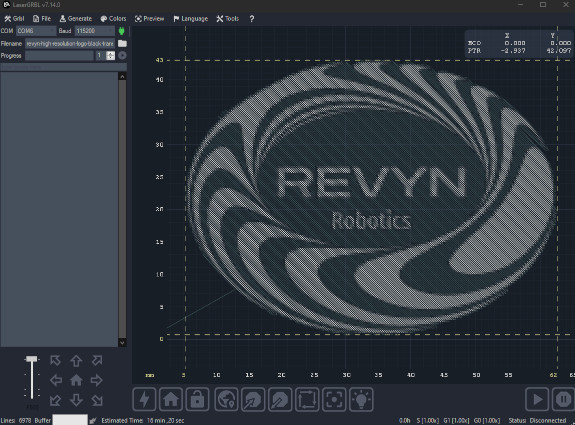Jog down with the down arrow
Image resolution: width=575 pixels, height=425 pixels.
pyautogui.click(x=76, y=400)
